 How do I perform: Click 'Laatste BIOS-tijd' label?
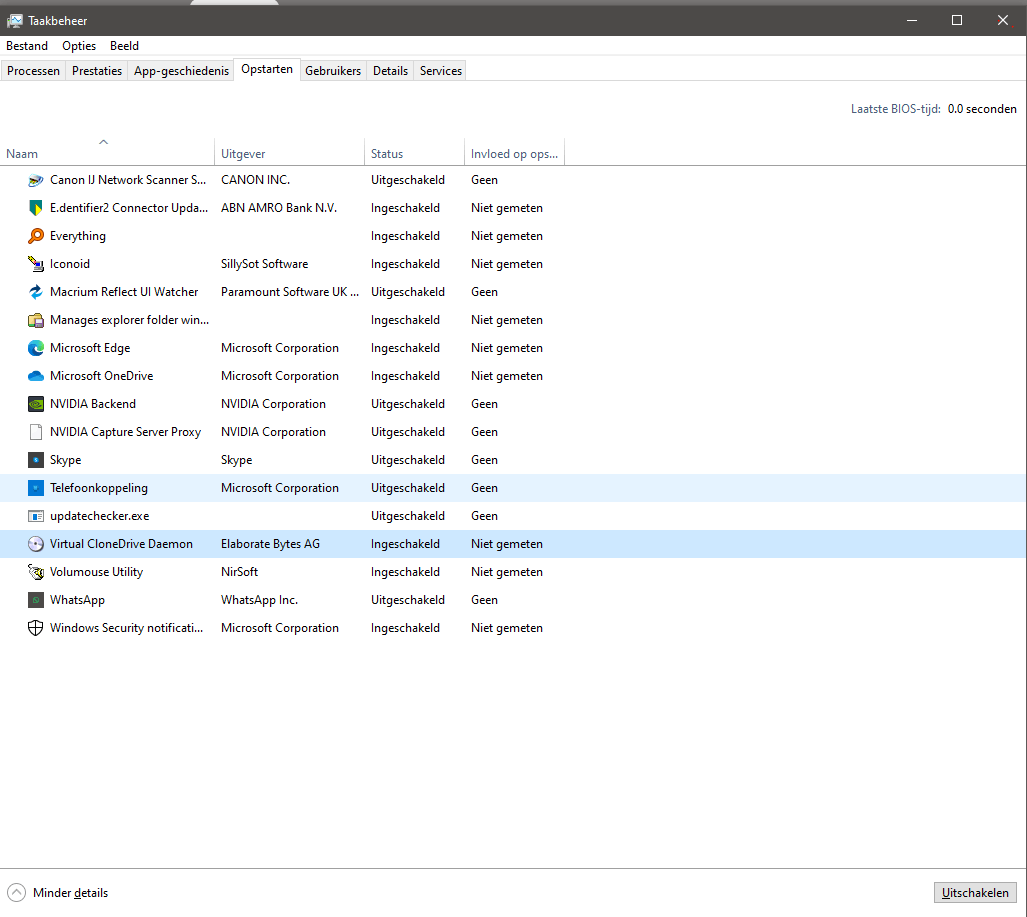point(895,109)
